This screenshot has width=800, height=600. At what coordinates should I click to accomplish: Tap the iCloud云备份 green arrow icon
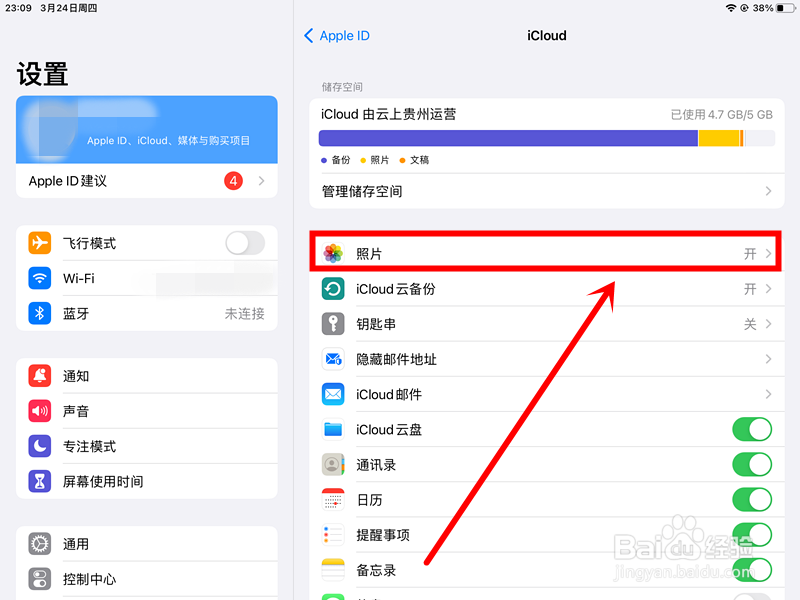[333, 289]
